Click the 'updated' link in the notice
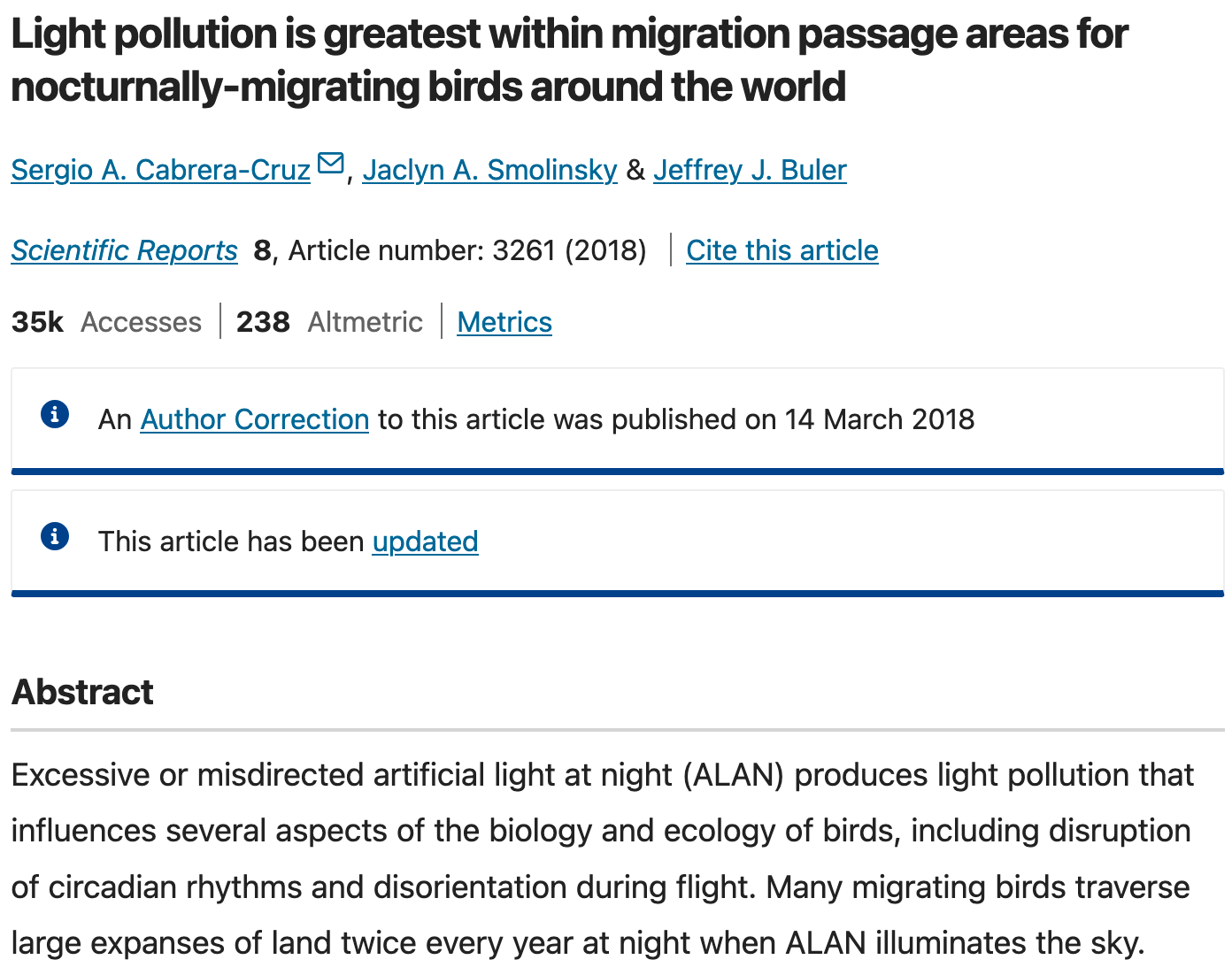The image size is (1232, 975). (x=425, y=541)
